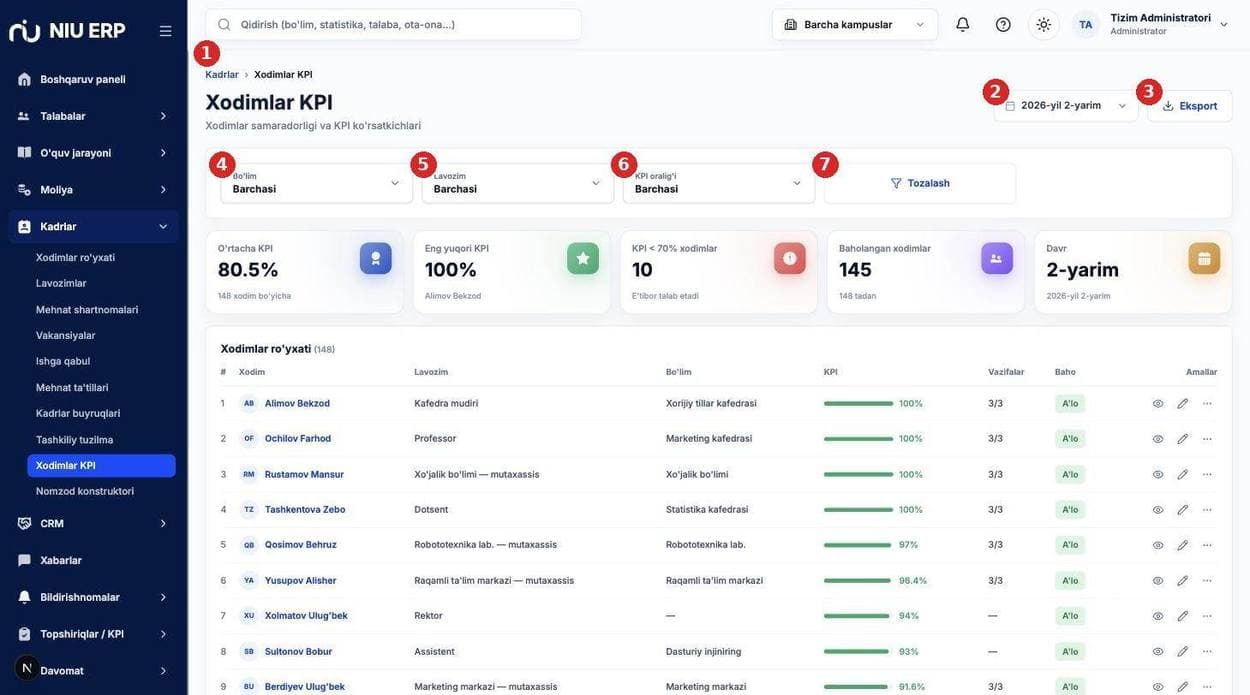The image size is (1250, 695).
Task: Open more actions for Rustamov Mansur
Action: 1208,474
